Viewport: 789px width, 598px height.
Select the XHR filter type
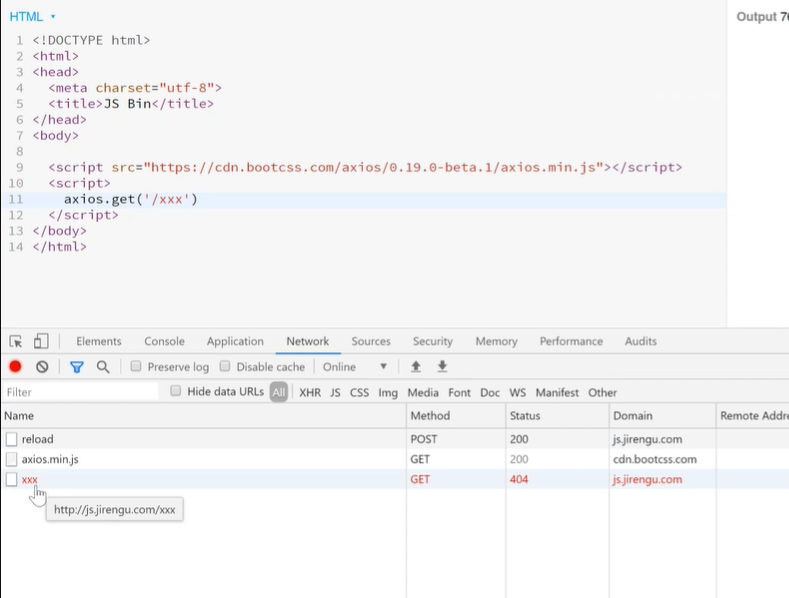(x=310, y=393)
